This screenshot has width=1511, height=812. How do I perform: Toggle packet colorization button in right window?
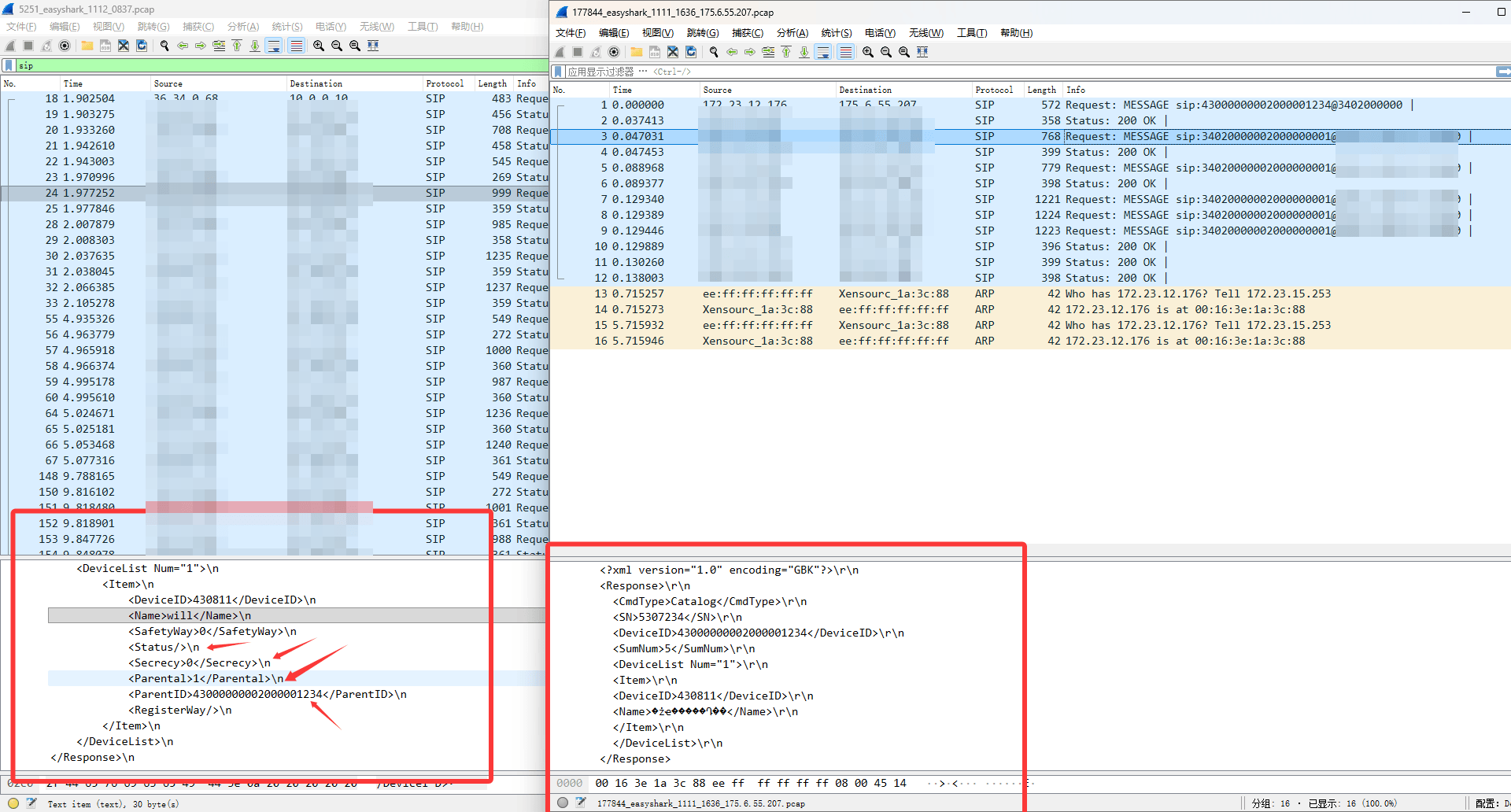tap(846, 52)
